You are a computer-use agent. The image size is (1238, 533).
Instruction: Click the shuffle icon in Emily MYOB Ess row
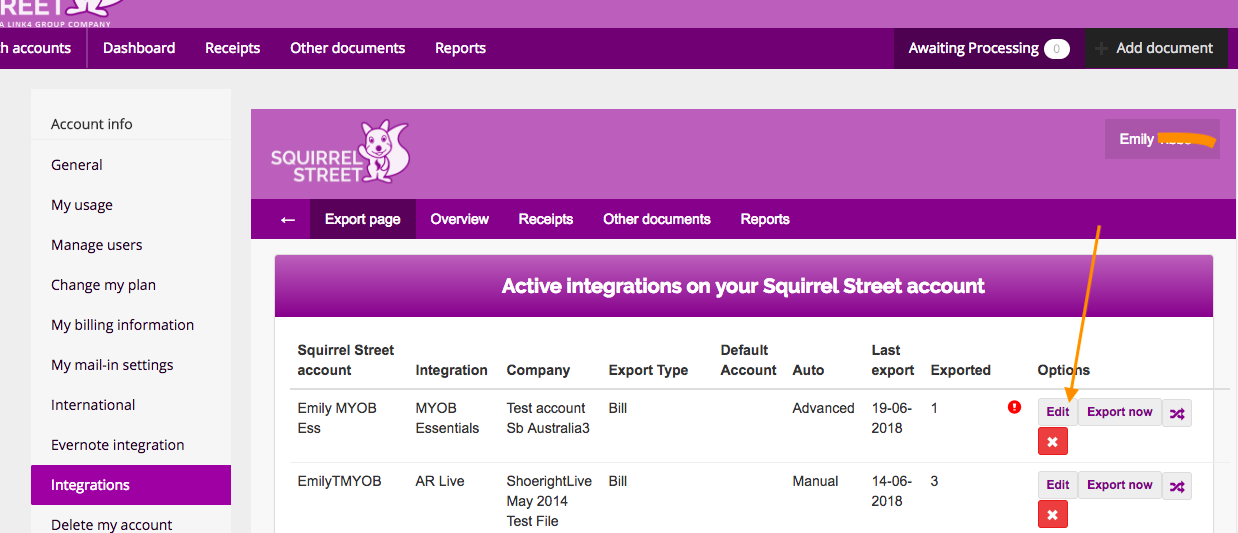(x=1177, y=413)
